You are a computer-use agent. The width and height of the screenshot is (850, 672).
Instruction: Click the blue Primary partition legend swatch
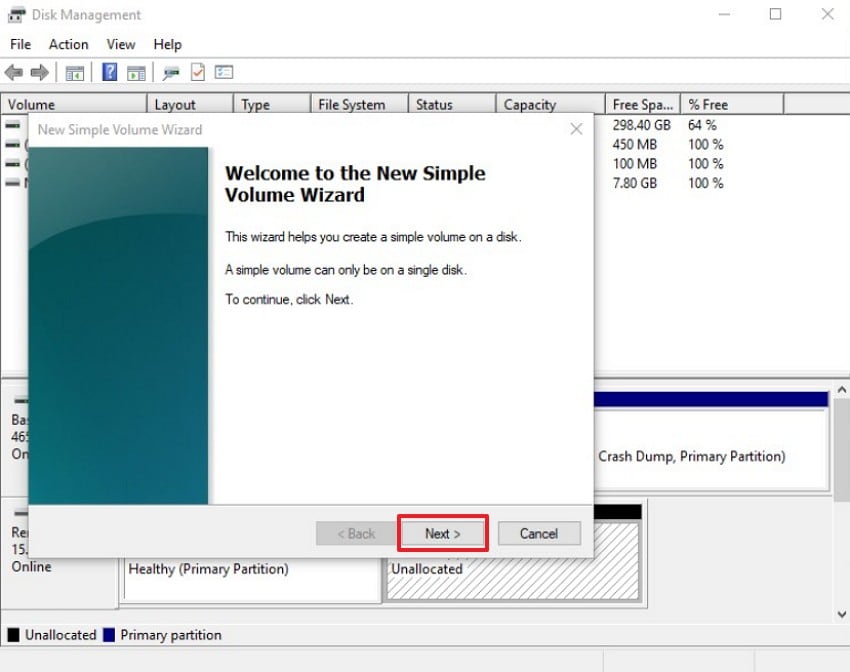(109, 635)
